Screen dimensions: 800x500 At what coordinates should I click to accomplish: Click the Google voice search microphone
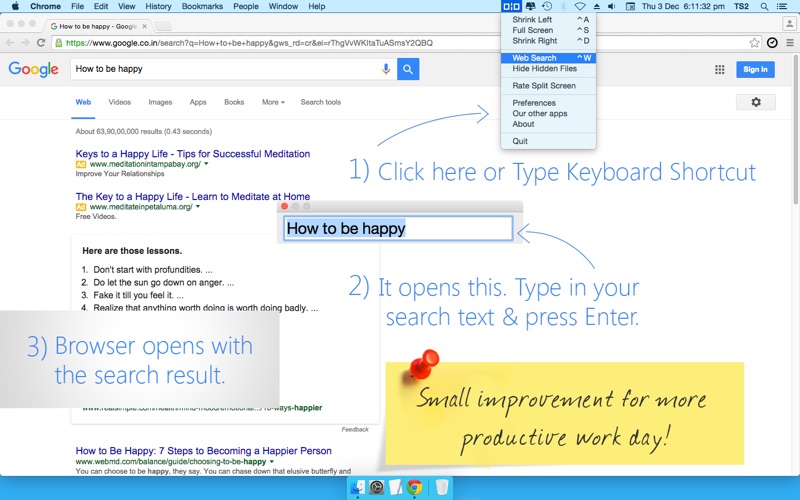click(x=386, y=69)
